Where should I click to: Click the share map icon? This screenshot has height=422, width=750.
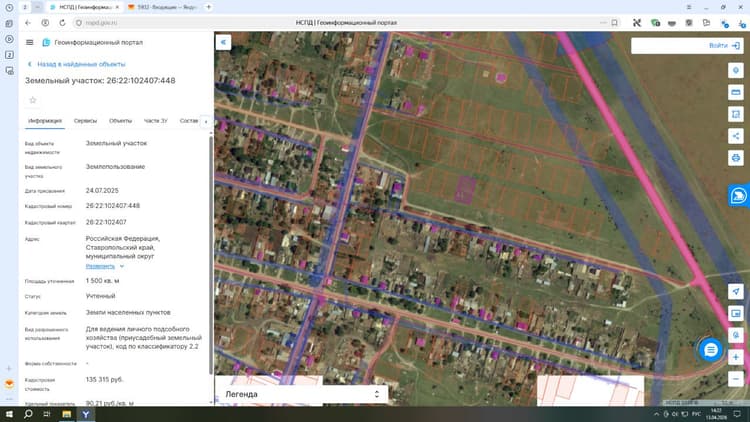(x=736, y=136)
